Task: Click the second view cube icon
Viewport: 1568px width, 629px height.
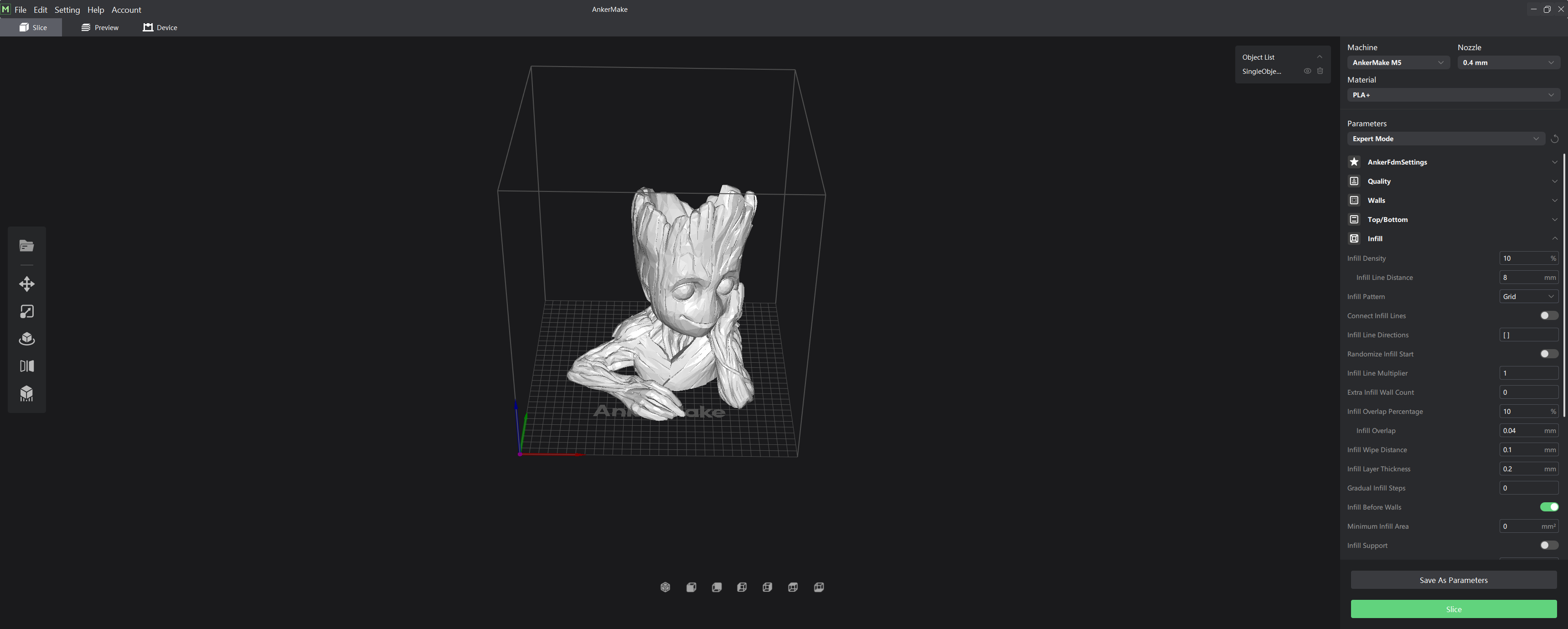Action: click(691, 588)
